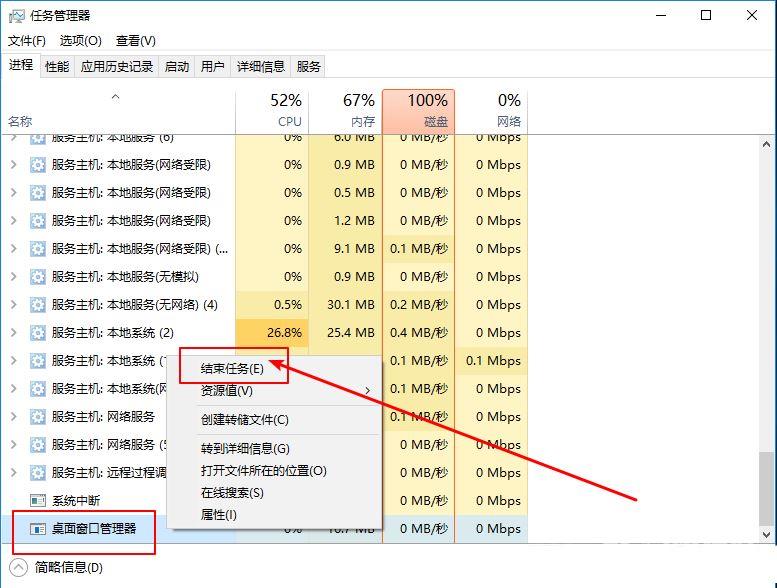Expand the 本地服务(无网络) (4) row
Image resolution: width=777 pixels, height=588 pixels.
click(x=14, y=305)
